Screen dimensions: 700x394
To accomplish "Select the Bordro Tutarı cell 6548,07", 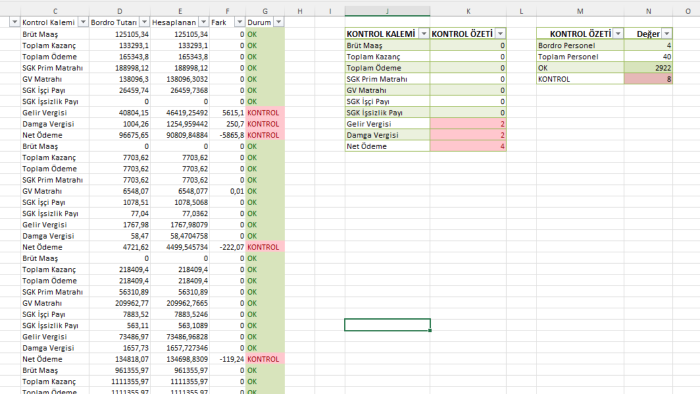I will [x=120, y=191].
